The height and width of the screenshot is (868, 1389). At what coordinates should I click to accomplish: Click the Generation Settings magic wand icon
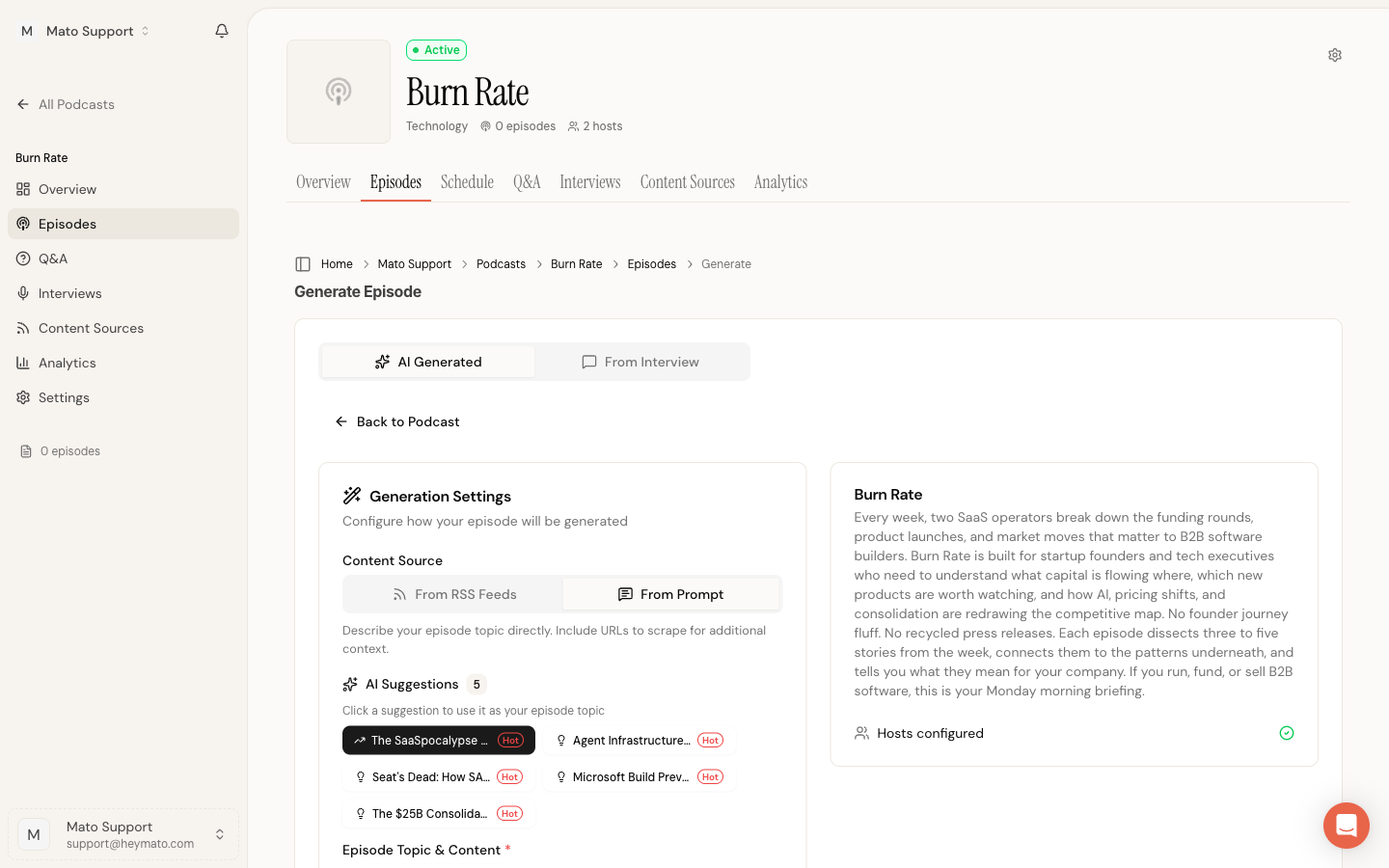pos(352,496)
